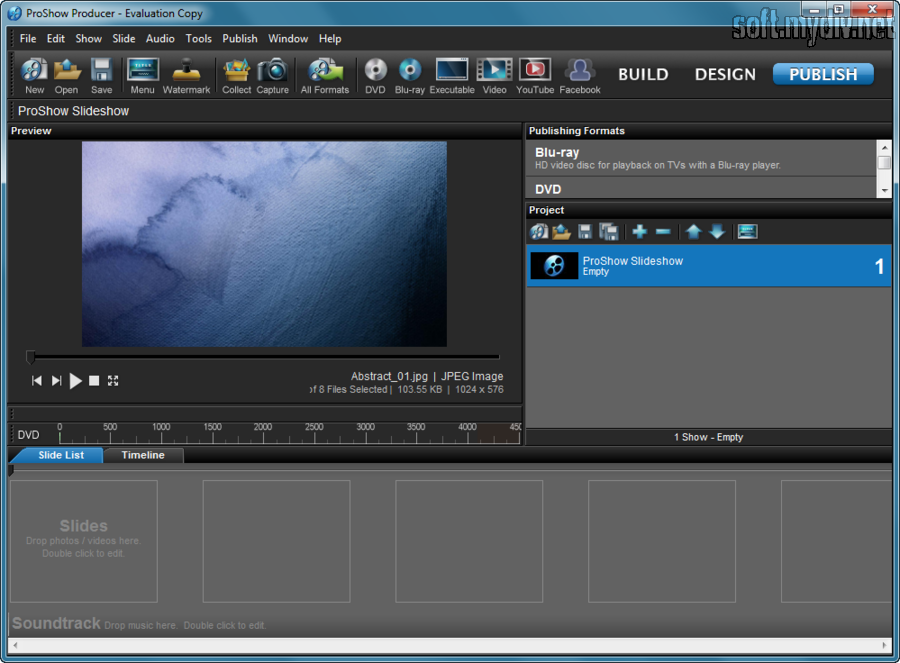Click the Soundtrack drop area
The image size is (900, 663).
tap(450, 623)
